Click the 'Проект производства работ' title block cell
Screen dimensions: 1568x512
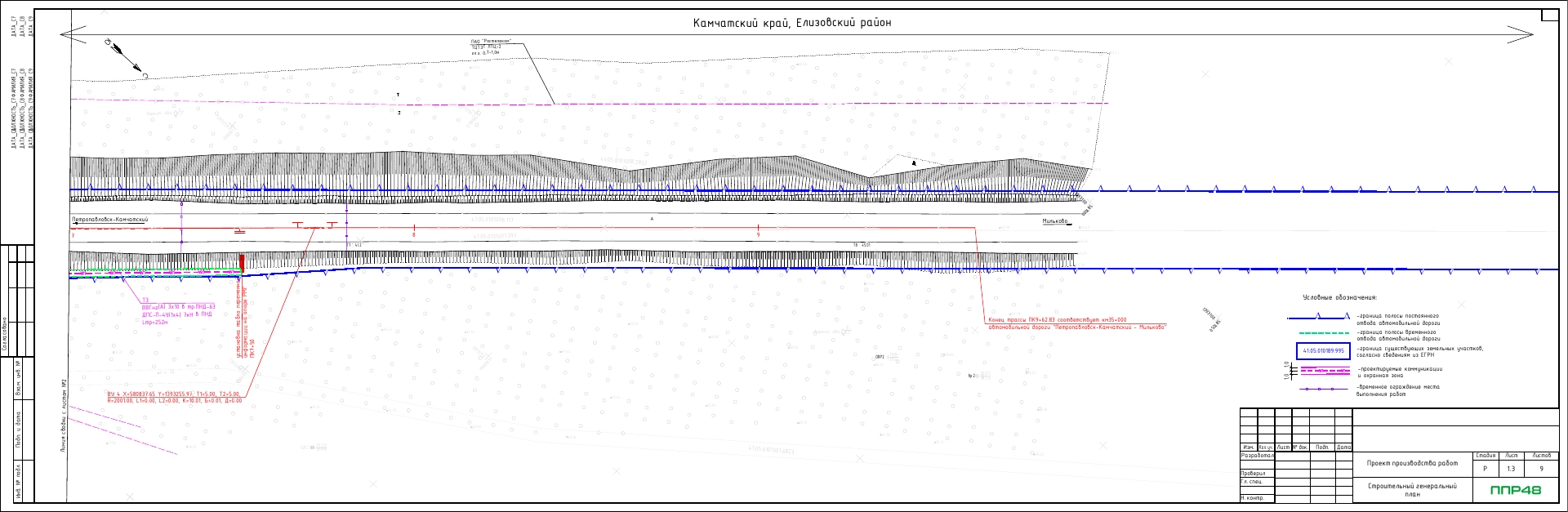(x=1413, y=463)
